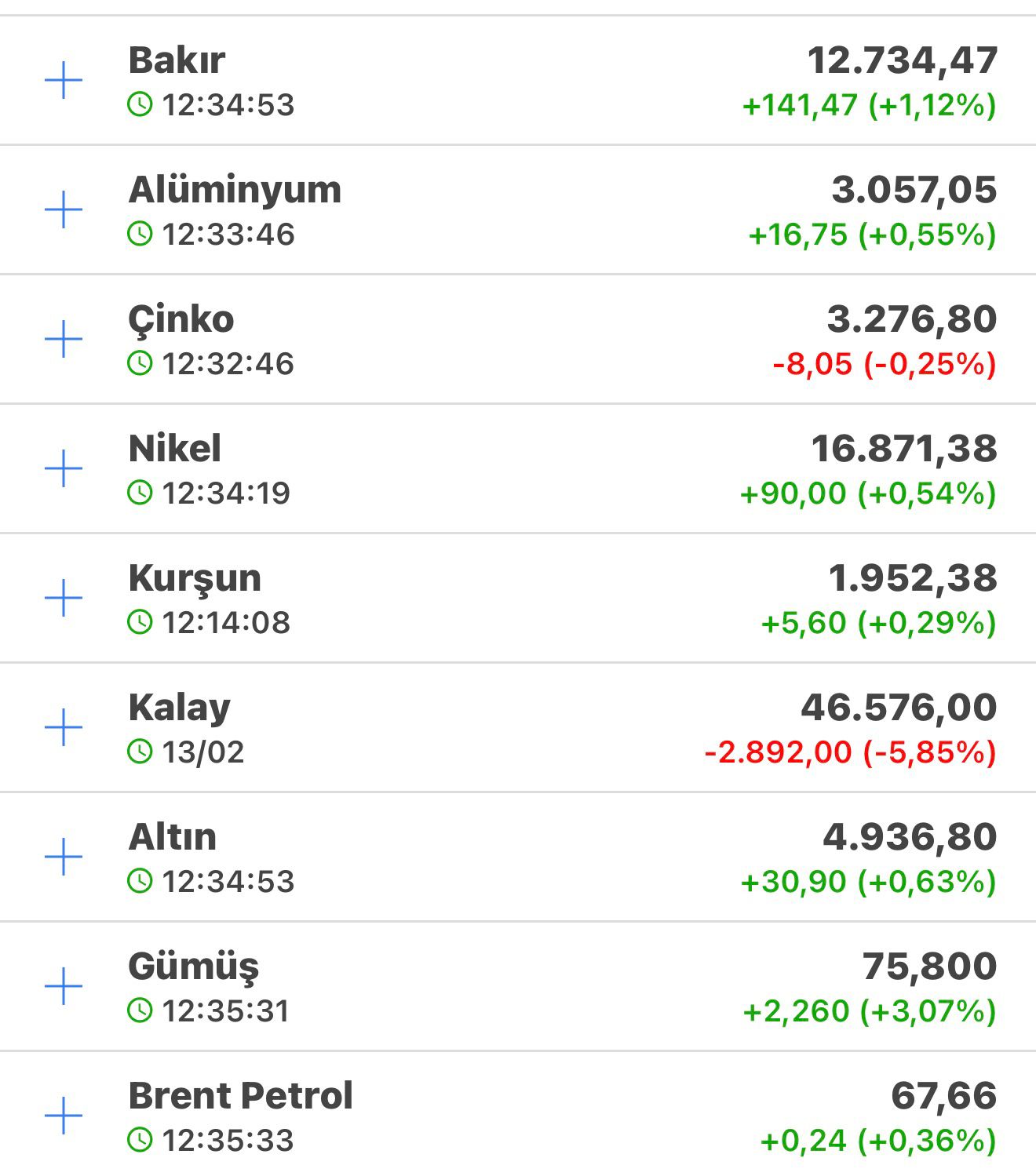
Task: Add Nikel to watchlist via plus icon
Action: tap(64, 469)
